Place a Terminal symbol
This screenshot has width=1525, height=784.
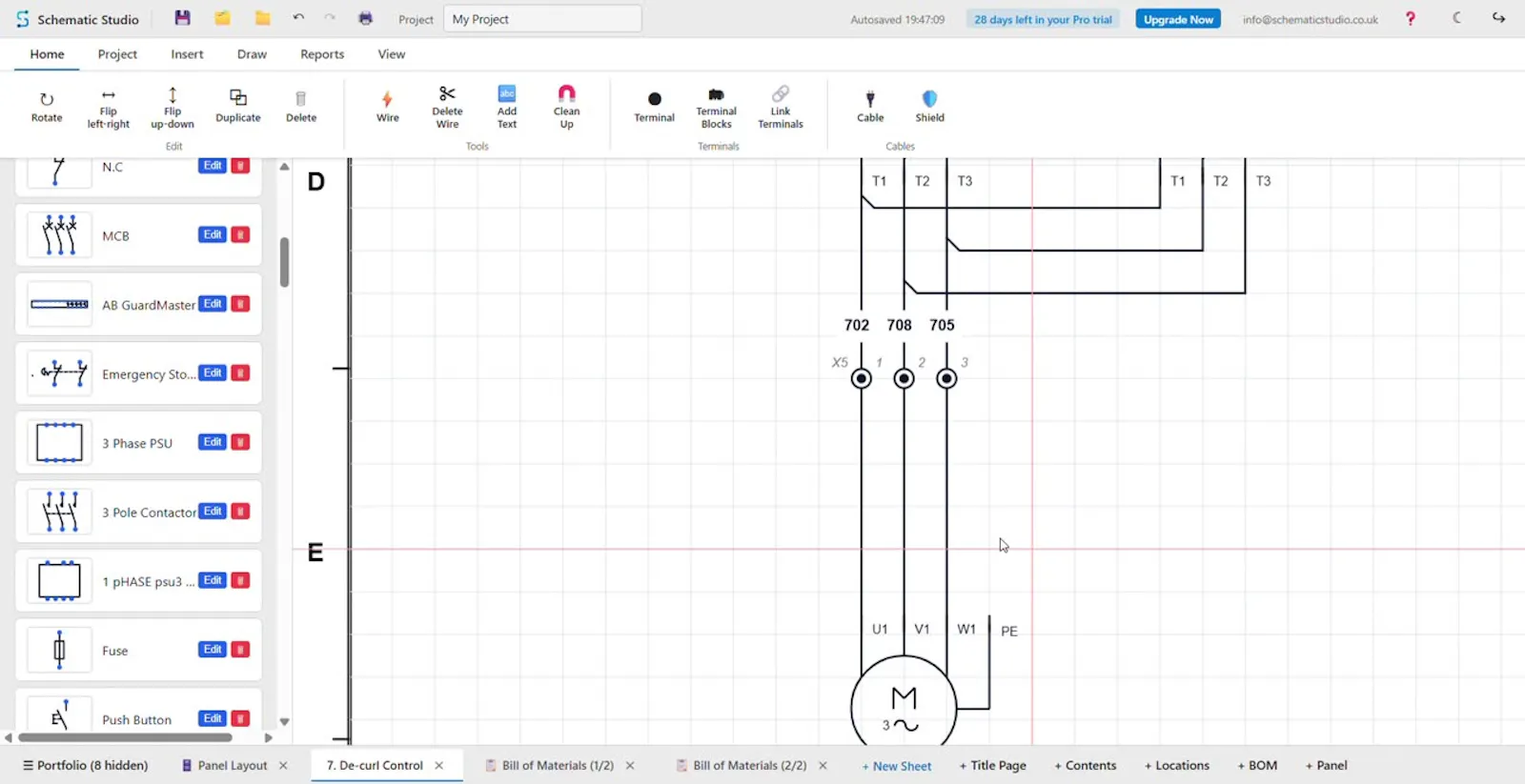(654, 107)
